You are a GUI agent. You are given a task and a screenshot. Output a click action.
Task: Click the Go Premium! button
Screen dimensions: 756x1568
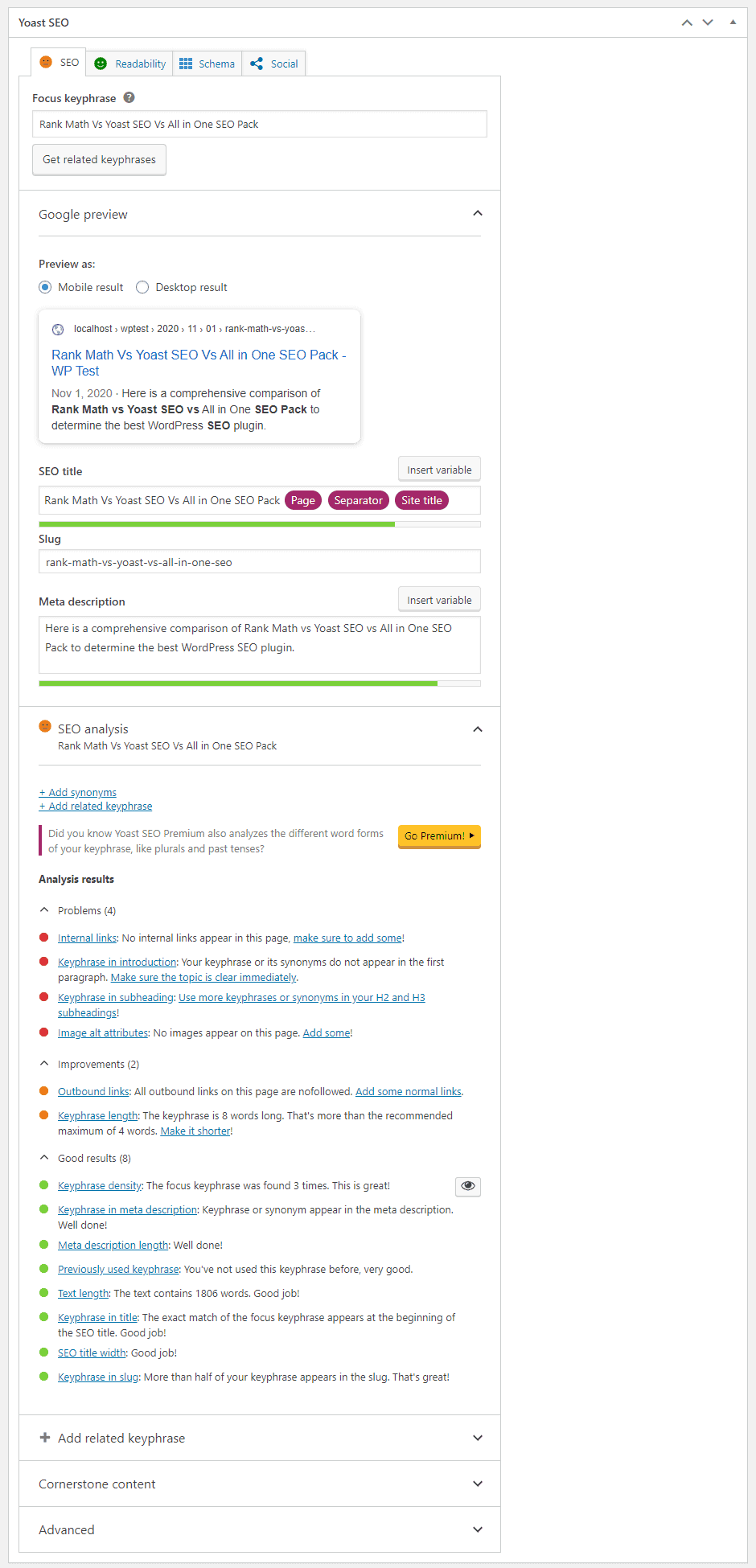point(439,836)
